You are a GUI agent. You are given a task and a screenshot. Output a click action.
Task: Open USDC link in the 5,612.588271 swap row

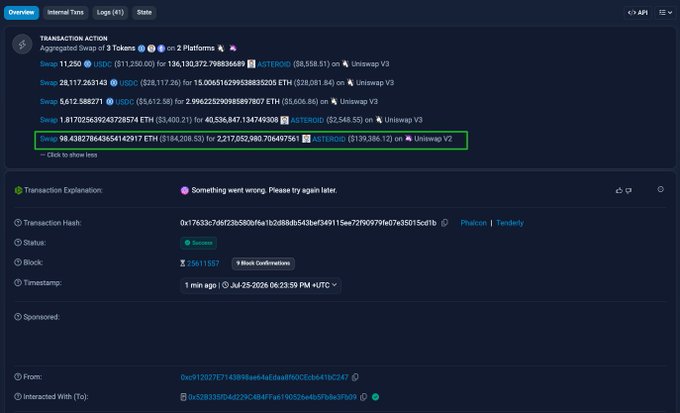(x=124, y=102)
